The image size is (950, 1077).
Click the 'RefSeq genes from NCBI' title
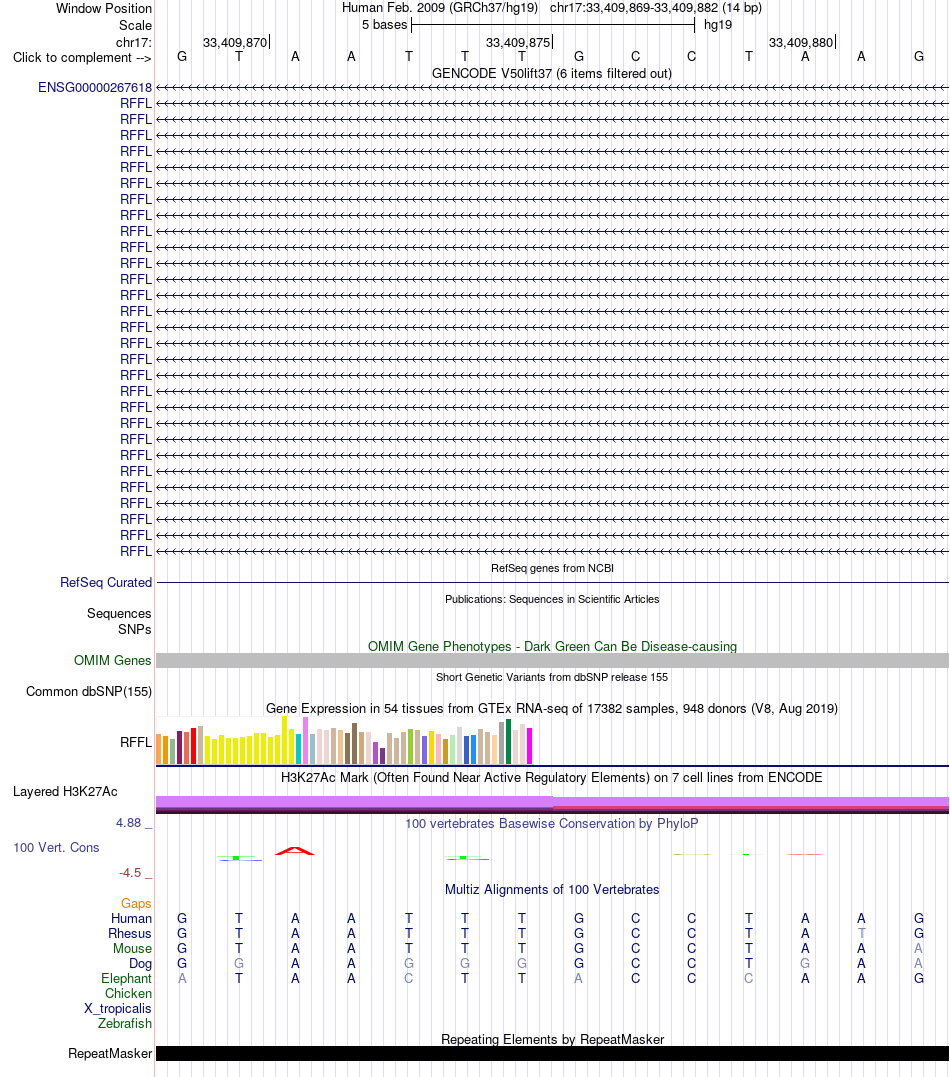tap(552, 568)
